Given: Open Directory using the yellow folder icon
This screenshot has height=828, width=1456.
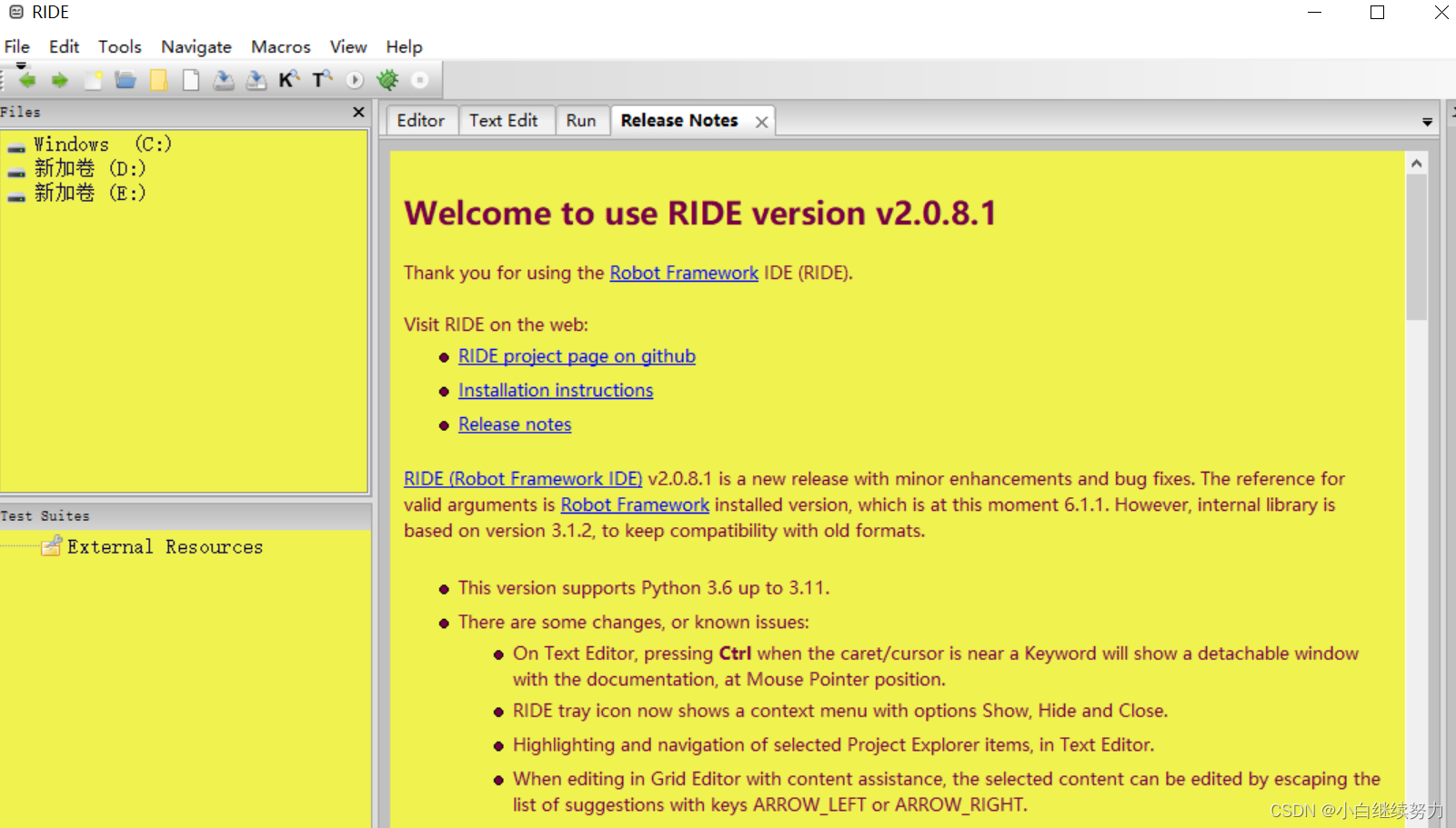Looking at the screenshot, I should coord(158,81).
